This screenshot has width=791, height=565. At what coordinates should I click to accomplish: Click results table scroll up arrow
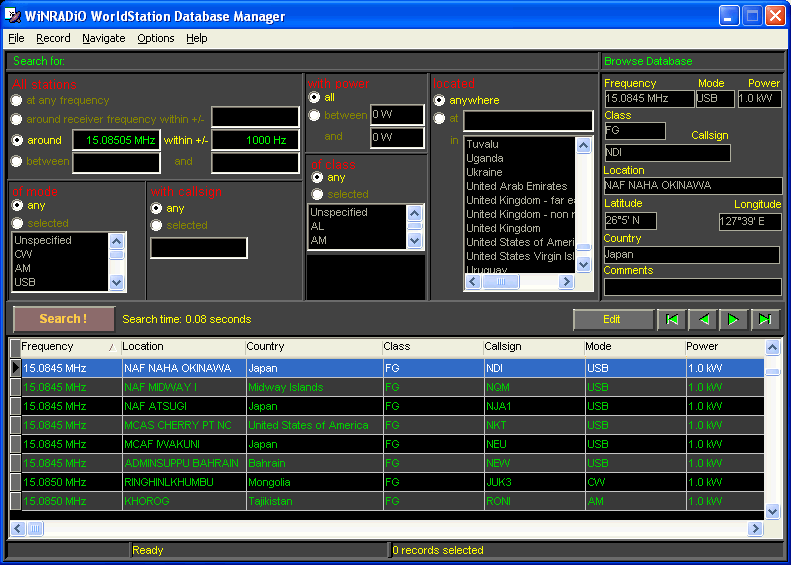pos(772,347)
